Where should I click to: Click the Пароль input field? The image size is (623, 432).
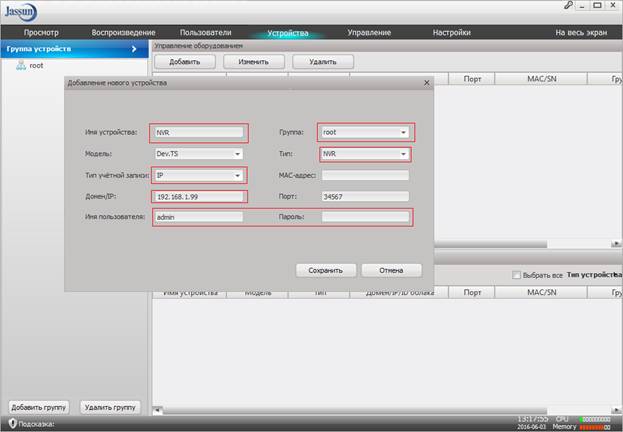[x=365, y=217]
